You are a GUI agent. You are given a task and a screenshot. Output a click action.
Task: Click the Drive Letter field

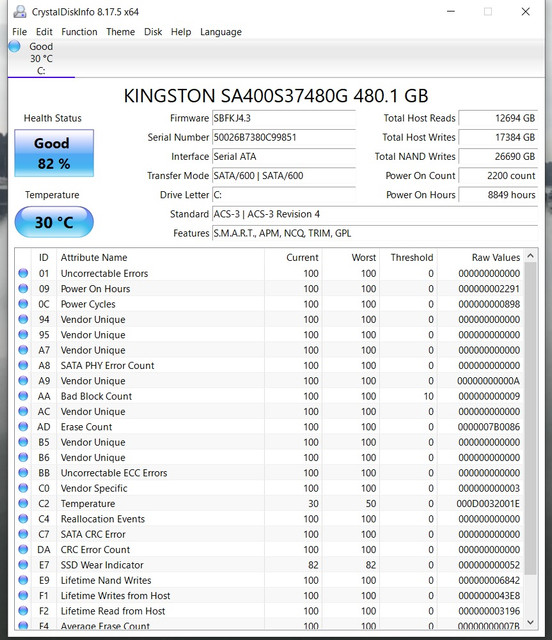(x=283, y=195)
